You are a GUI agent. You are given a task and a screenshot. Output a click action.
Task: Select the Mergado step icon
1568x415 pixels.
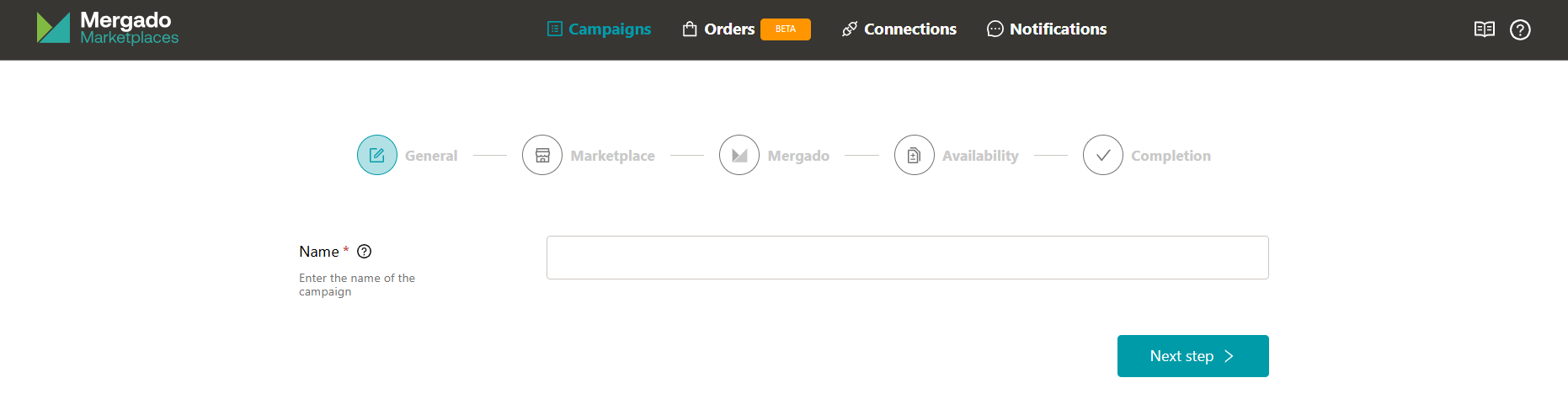(739, 155)
